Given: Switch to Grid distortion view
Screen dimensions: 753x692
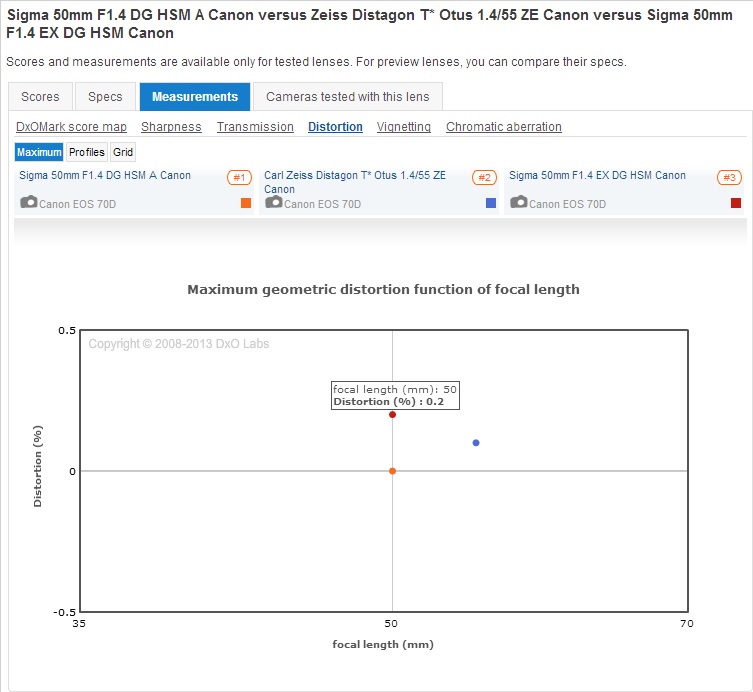Looking at the screenshot, I should point(122,153).
